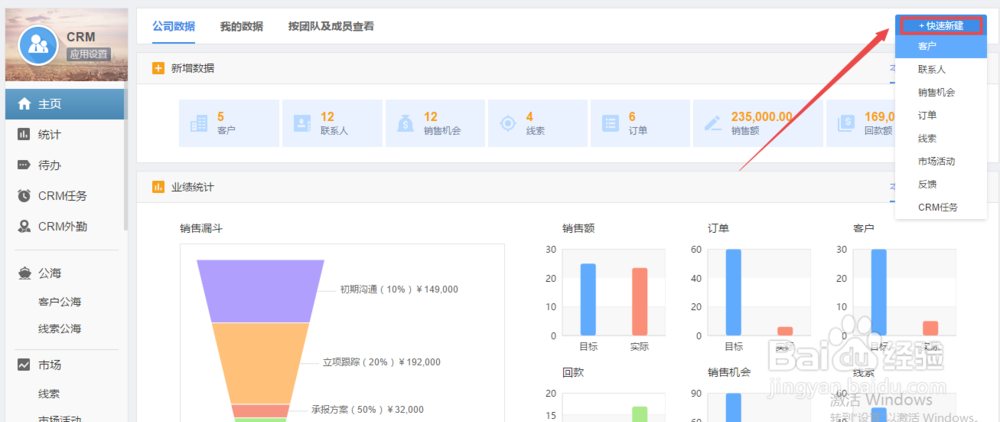
Task: Choose 市场活动 from quick-create menu
Action: tap(941, 161)
